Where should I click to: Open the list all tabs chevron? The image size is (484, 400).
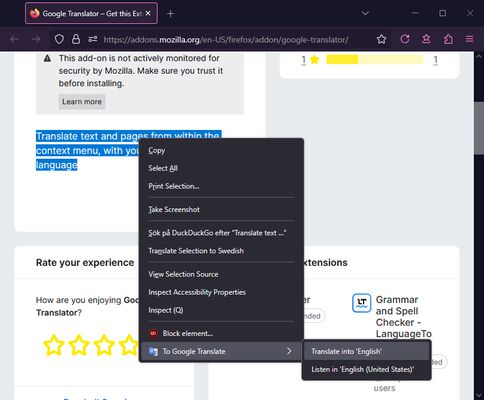tap(365, 13)
